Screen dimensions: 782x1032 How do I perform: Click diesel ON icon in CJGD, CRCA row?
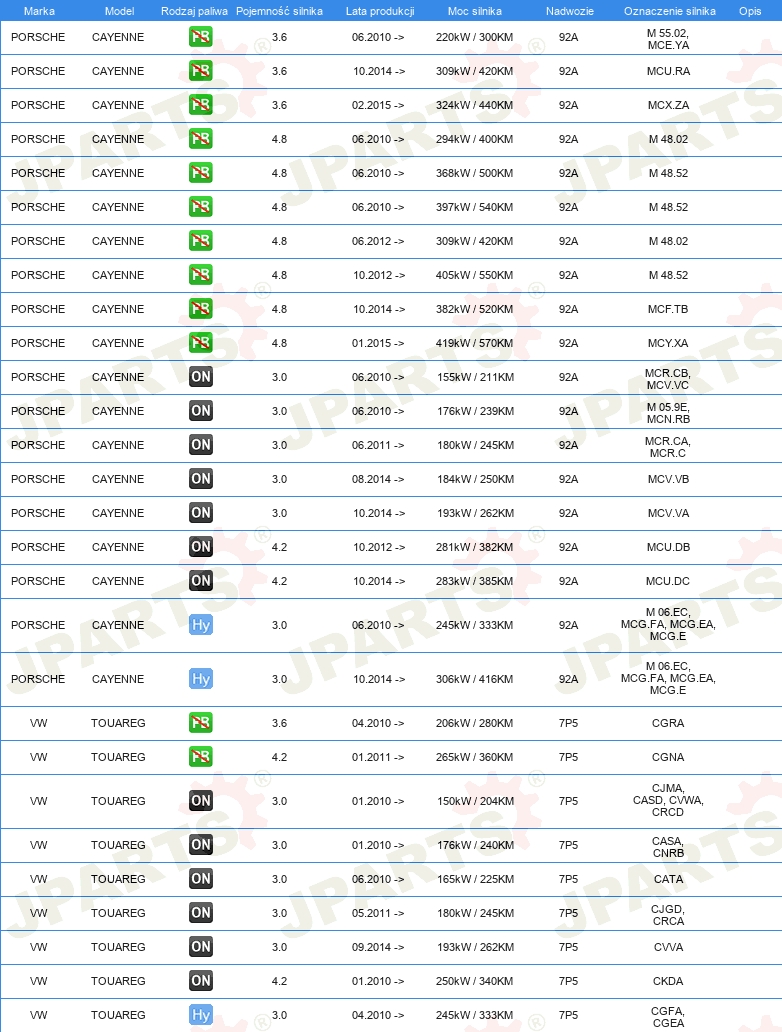point(201,913)
